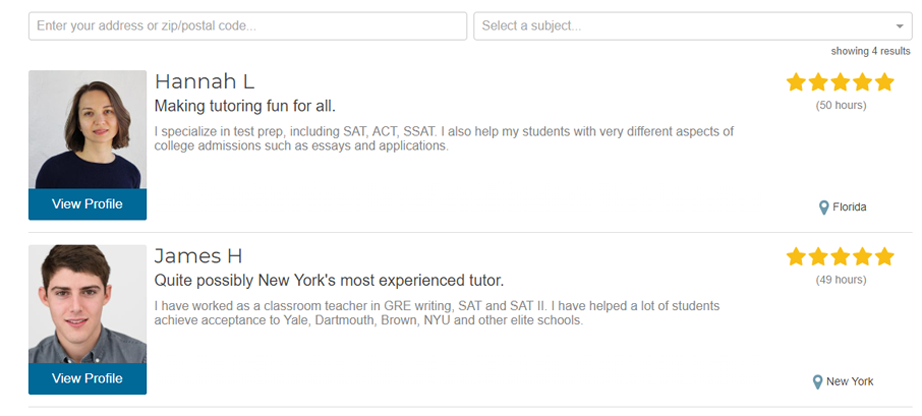Click the Florida location label
The image size is (922, 416).
click(849, 207)
